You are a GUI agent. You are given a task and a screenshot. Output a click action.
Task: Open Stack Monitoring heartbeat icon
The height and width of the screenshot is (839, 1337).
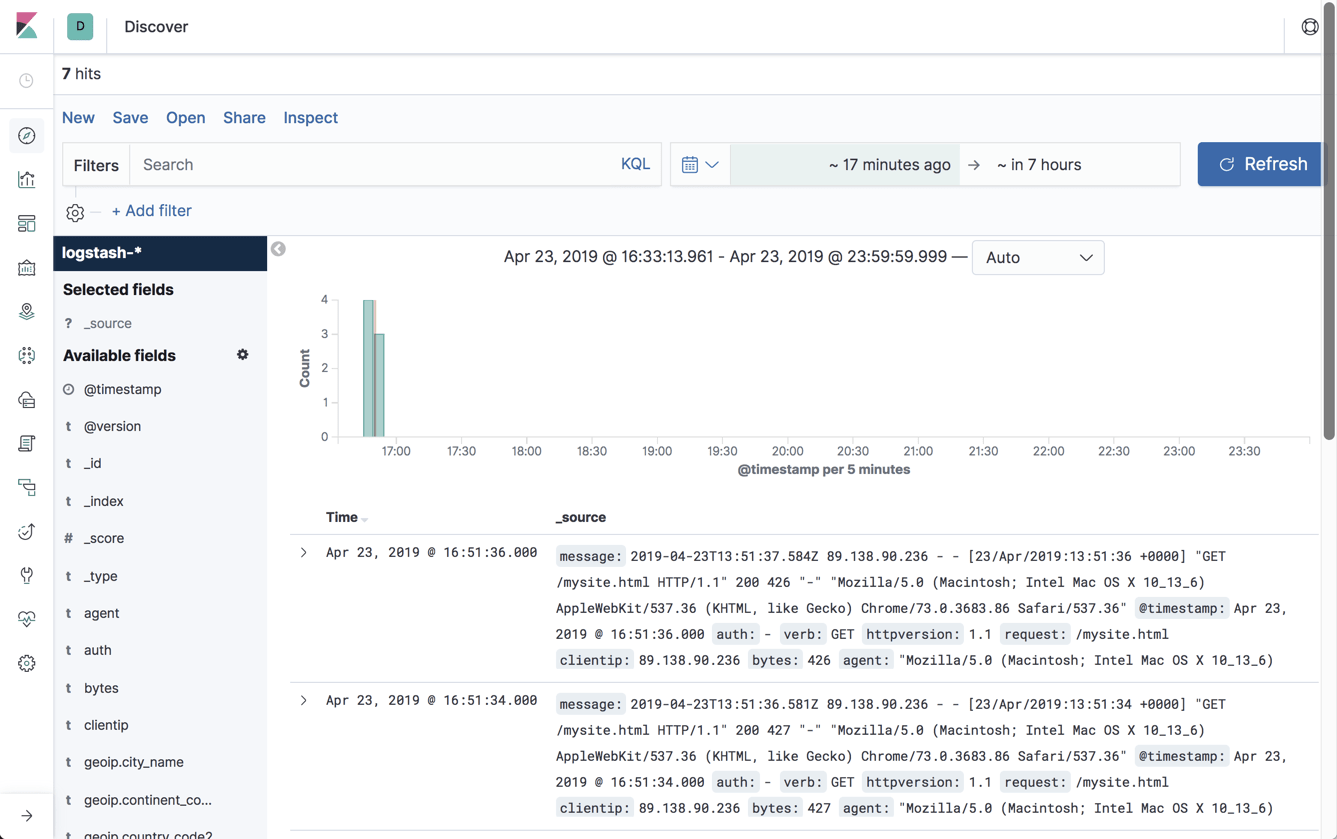pos(27,620)
